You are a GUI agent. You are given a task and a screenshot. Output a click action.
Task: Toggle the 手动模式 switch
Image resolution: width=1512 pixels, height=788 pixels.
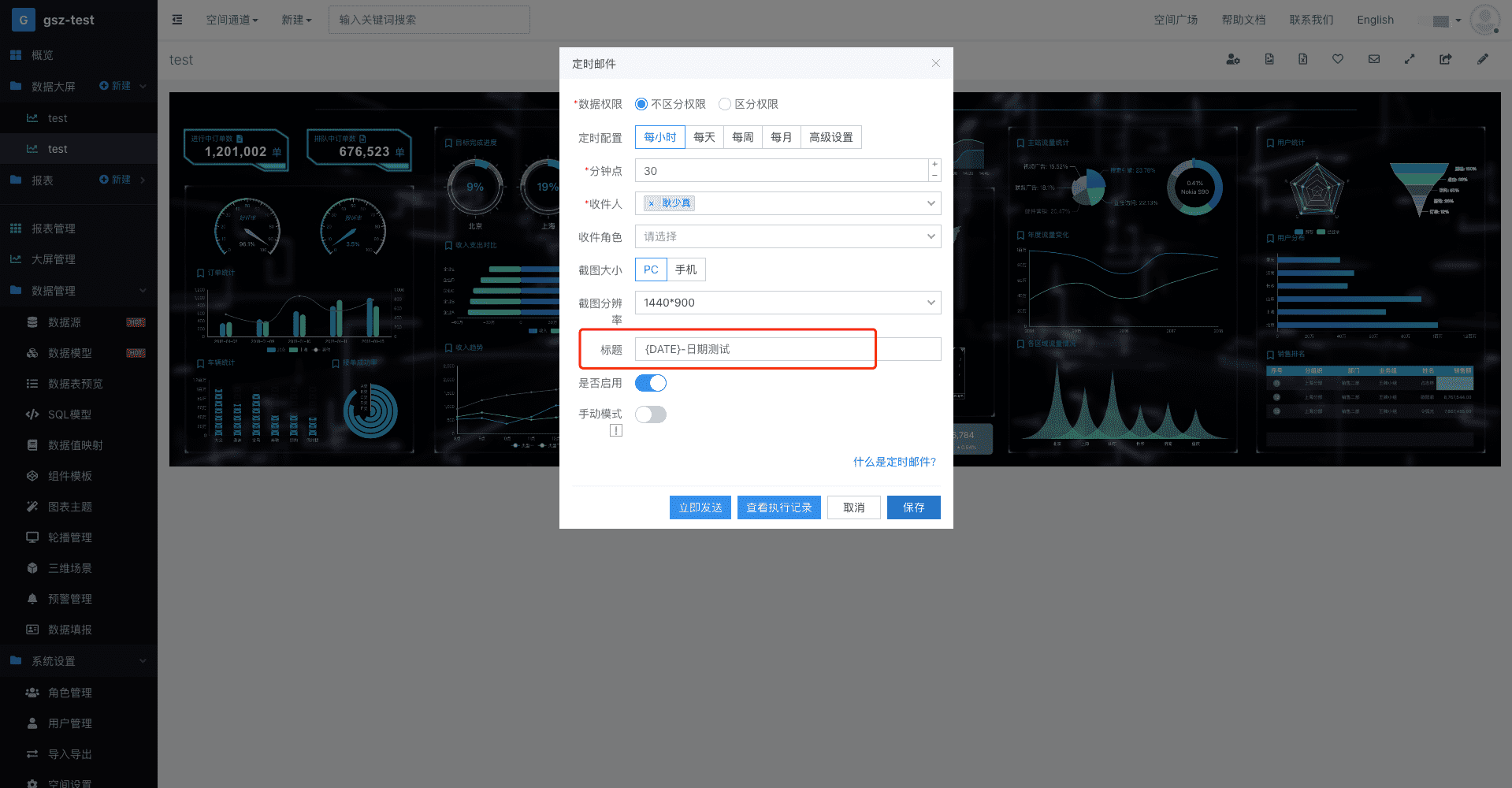click(x=651, y=414)
